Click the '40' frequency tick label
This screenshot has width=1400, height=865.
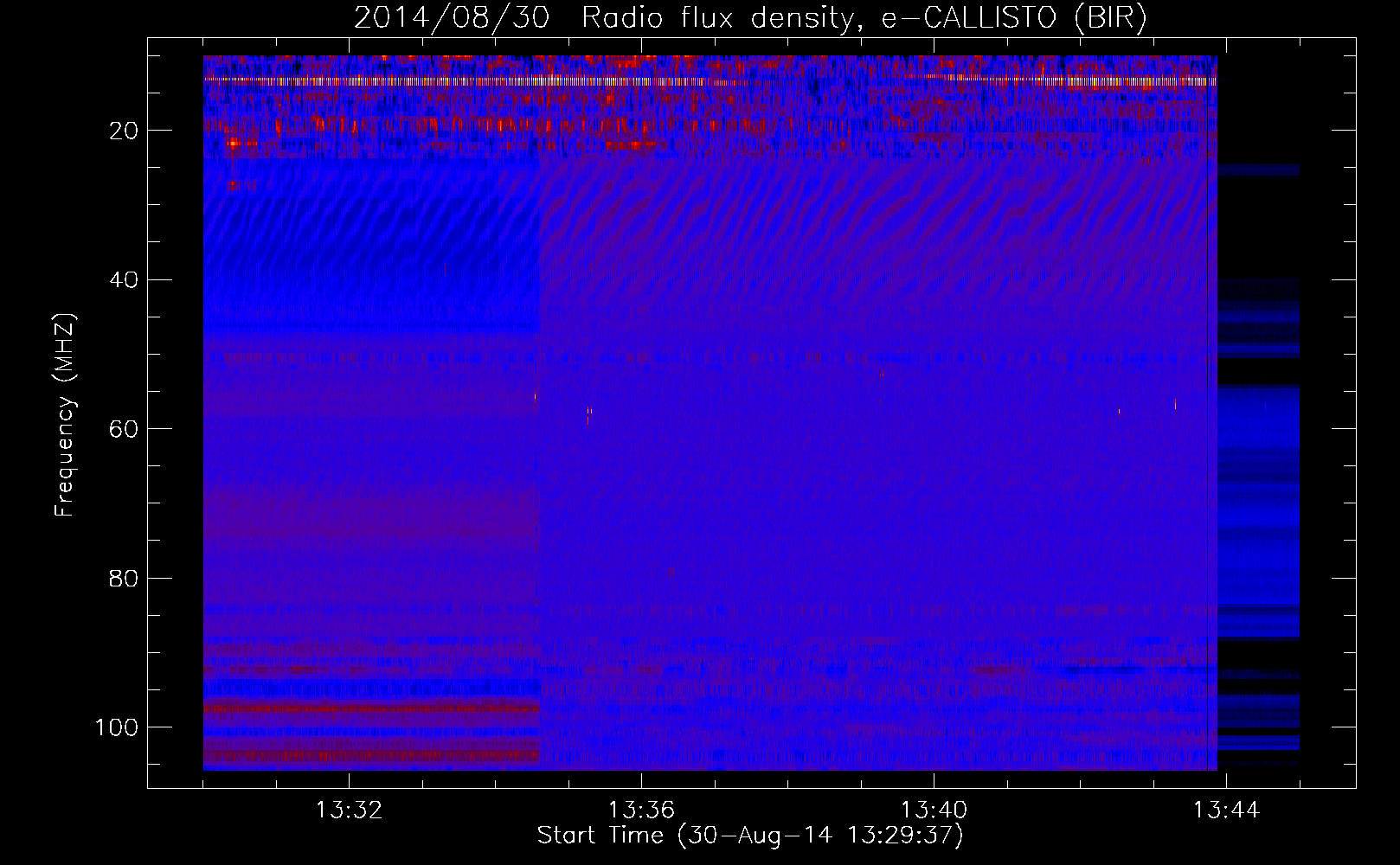(124, 280)
